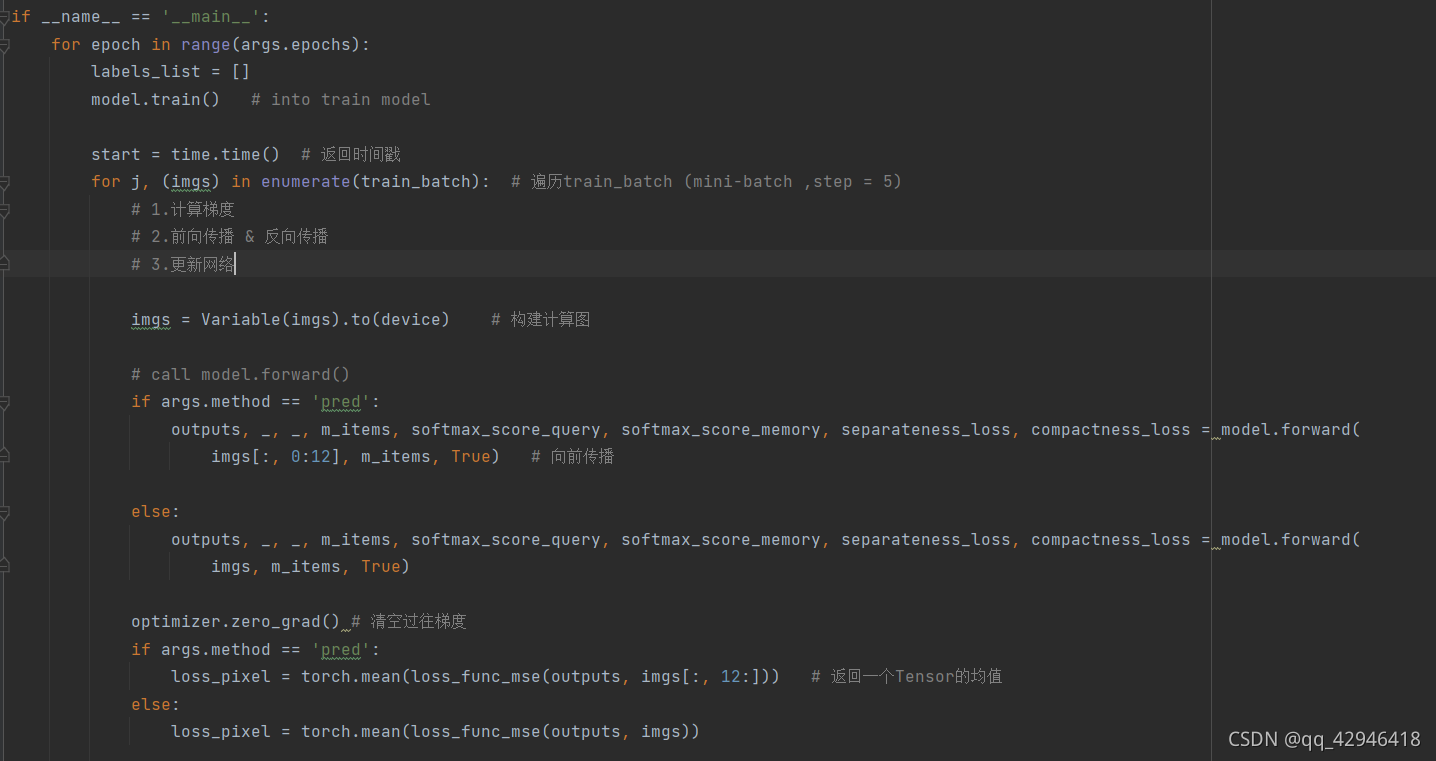Click 'args.epochs' in the epoch loop
The width and height of the screenshot is (1436, 761).
(x=296, y=45)
